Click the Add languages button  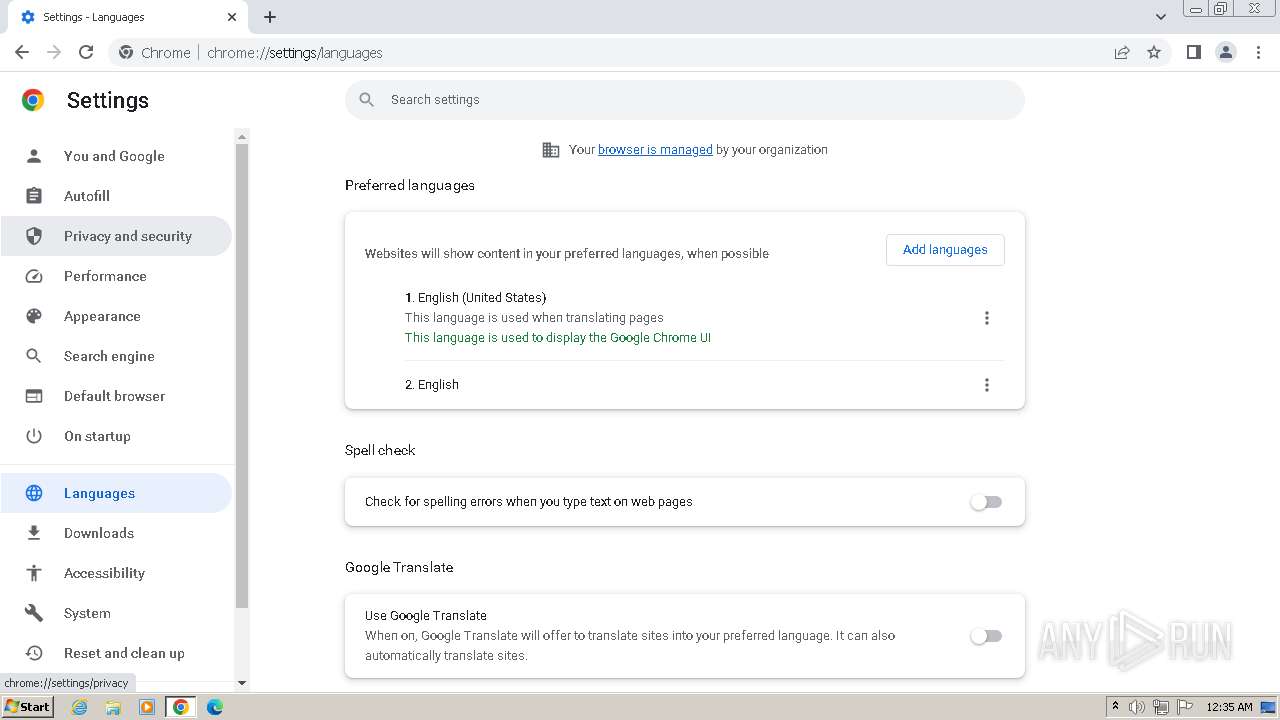click(944, 250)
